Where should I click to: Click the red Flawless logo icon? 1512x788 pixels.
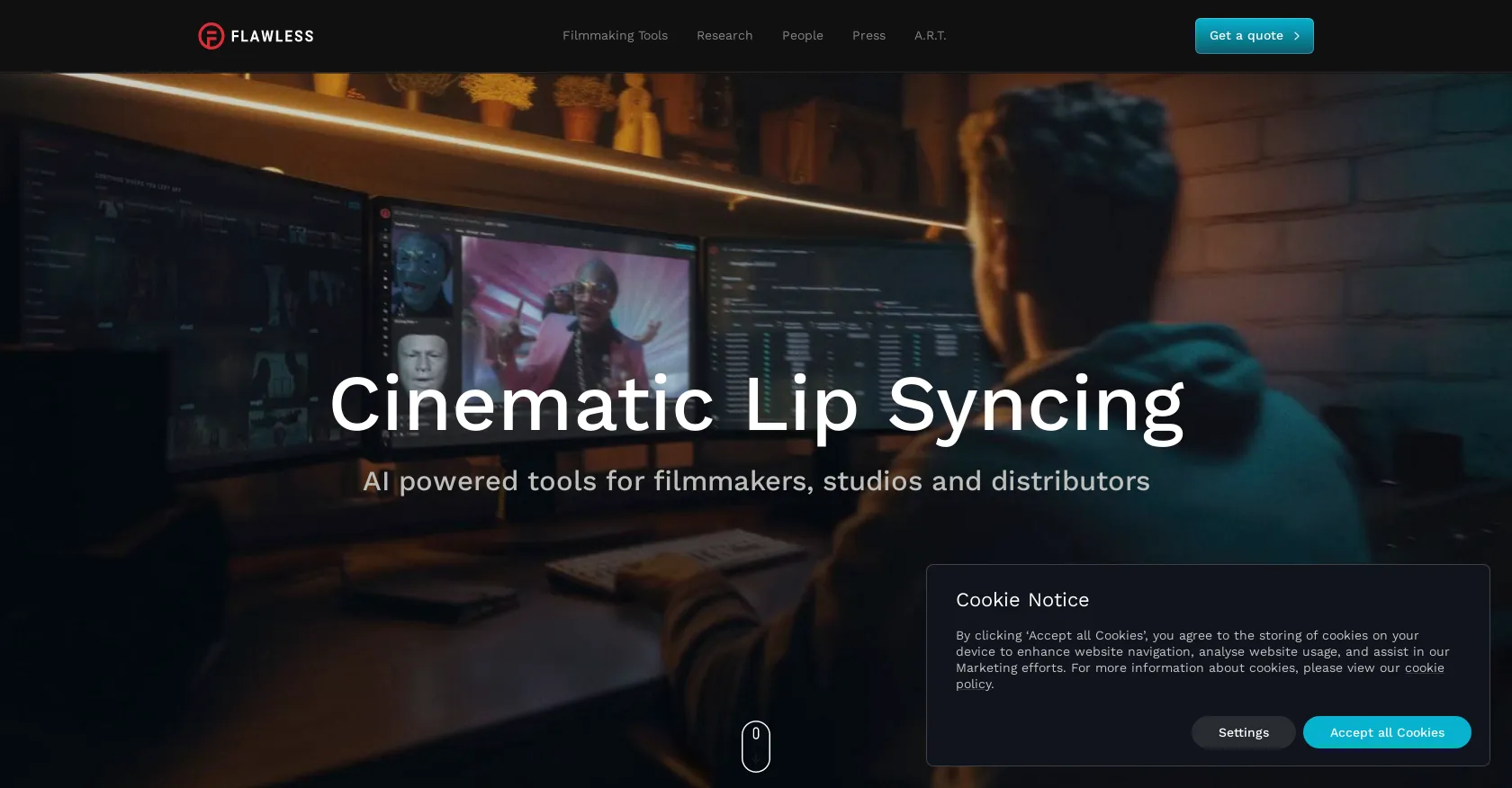[x=211, y=36]
